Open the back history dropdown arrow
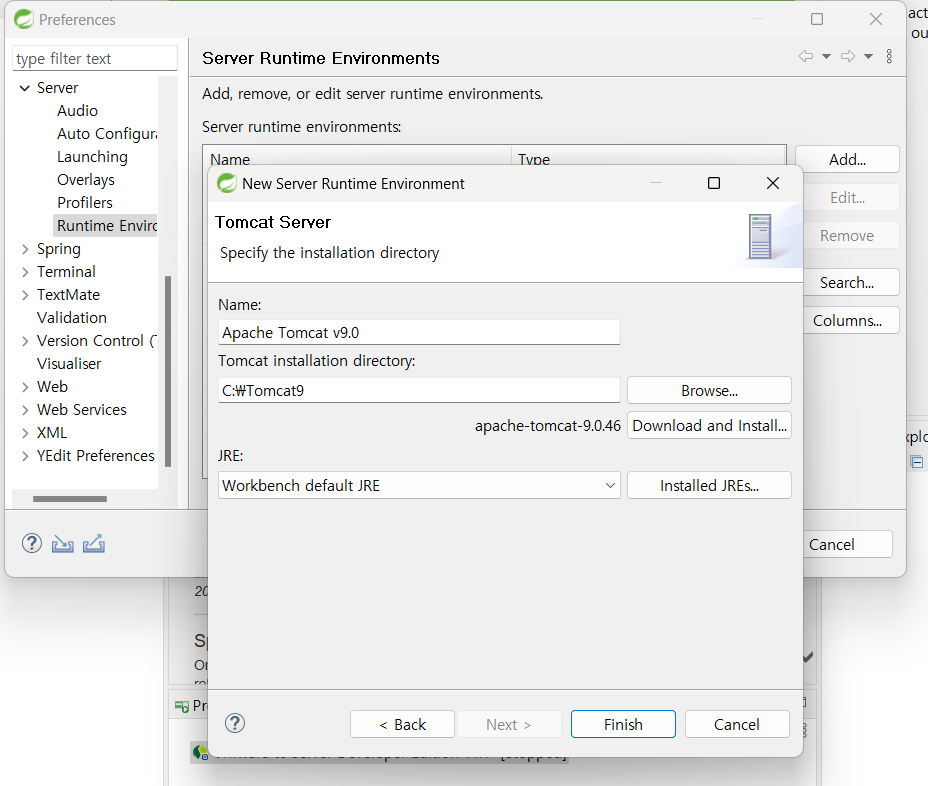Viewport: 928px width, 786px height. point(826,57)
